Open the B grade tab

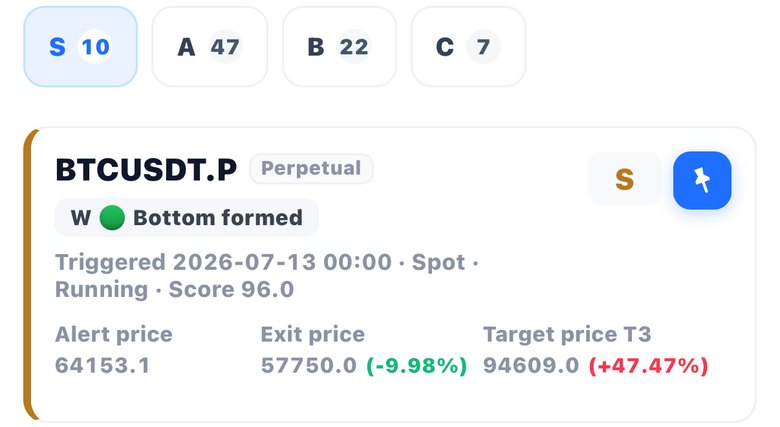coord(339,47)
